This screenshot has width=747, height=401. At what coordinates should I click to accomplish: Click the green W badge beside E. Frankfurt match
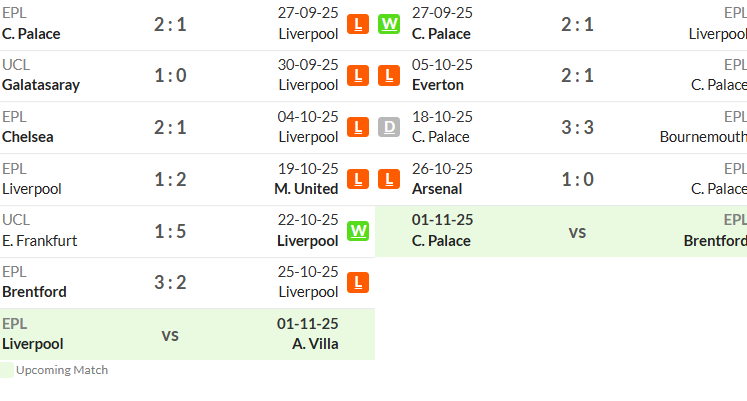(x=358, y=231)
